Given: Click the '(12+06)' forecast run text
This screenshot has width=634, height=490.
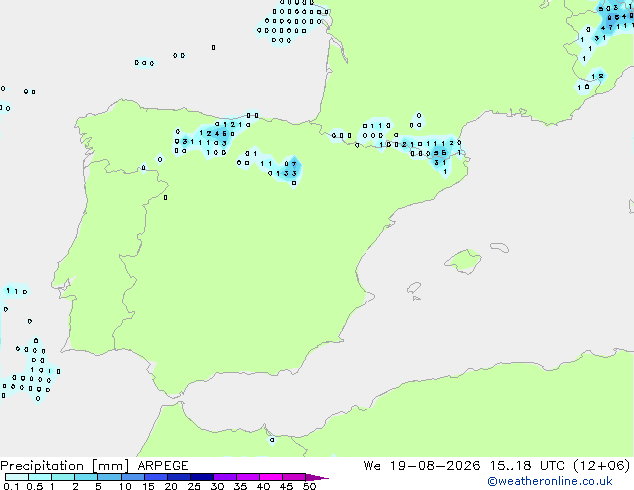Looking at the screenshot, I should [x=602, y=466].
